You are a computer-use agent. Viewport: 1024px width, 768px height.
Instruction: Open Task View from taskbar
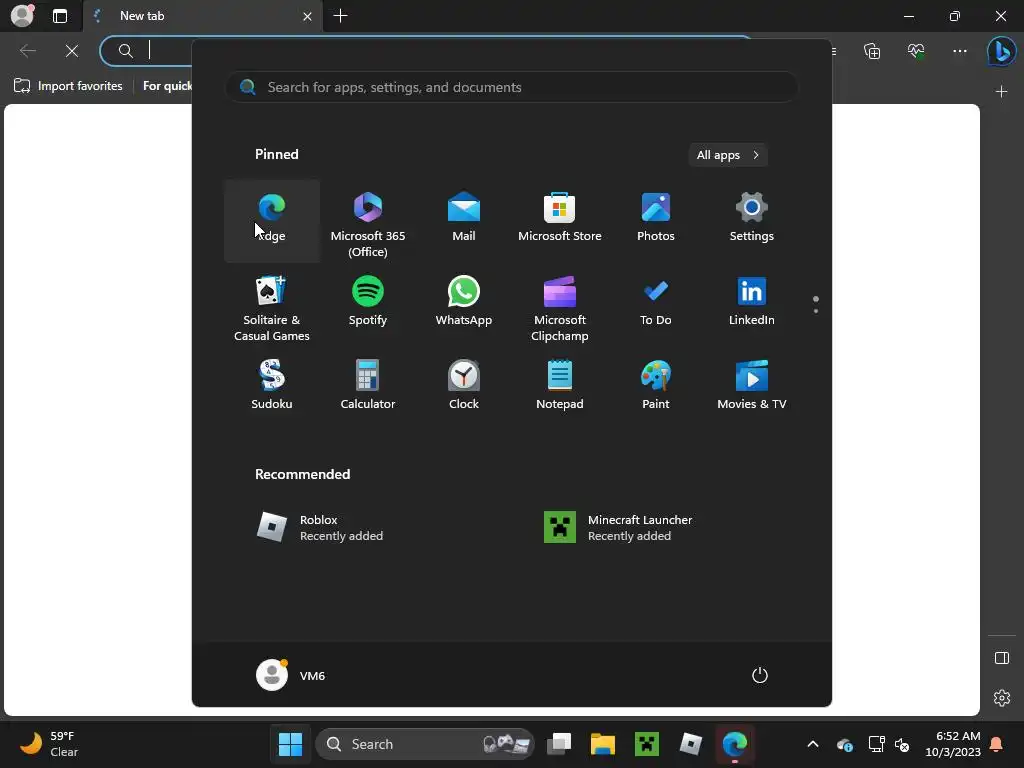pyautogui.click(x=559, y=743)
